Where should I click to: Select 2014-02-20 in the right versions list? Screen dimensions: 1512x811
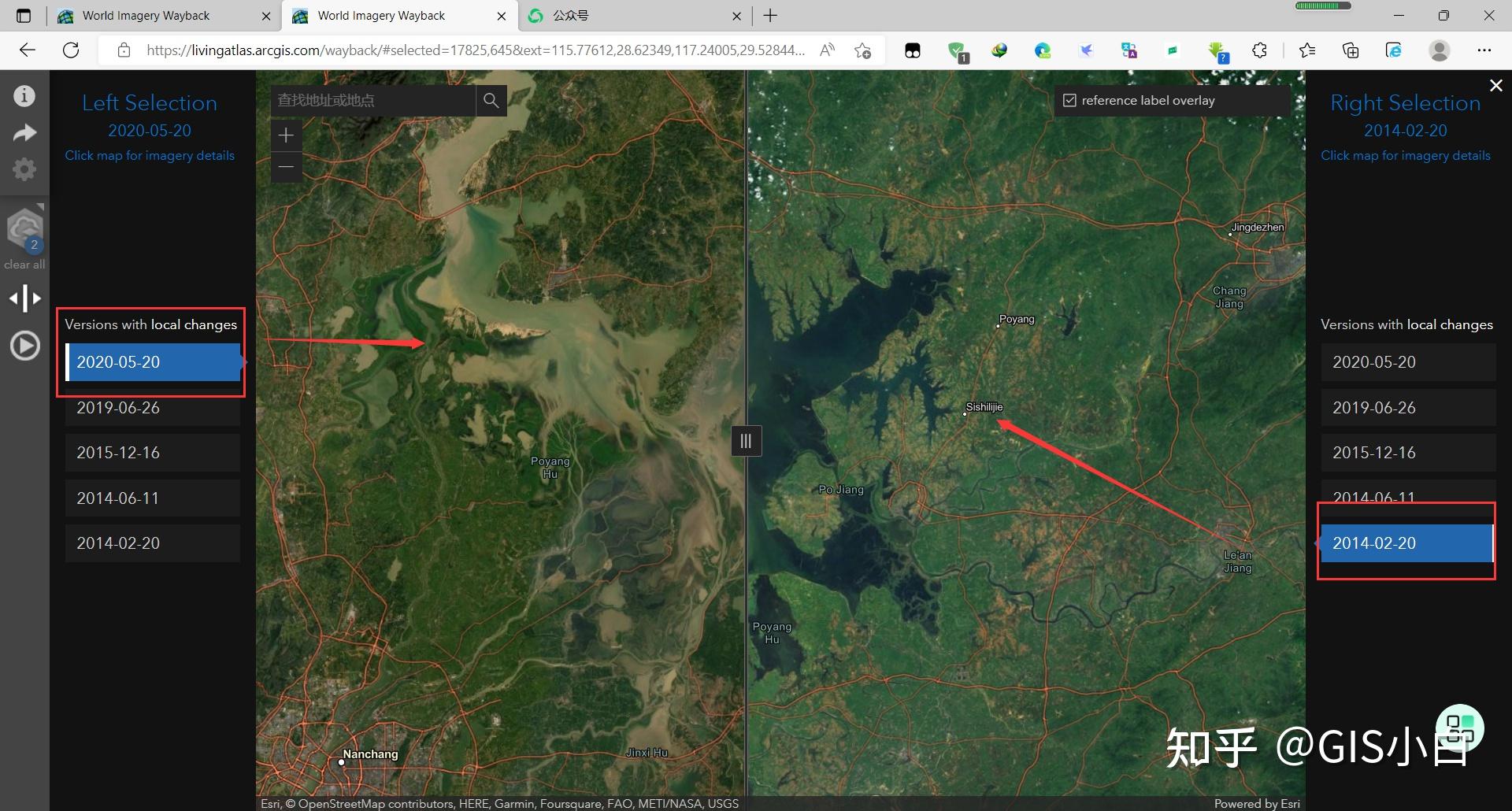pos(1408,543)
